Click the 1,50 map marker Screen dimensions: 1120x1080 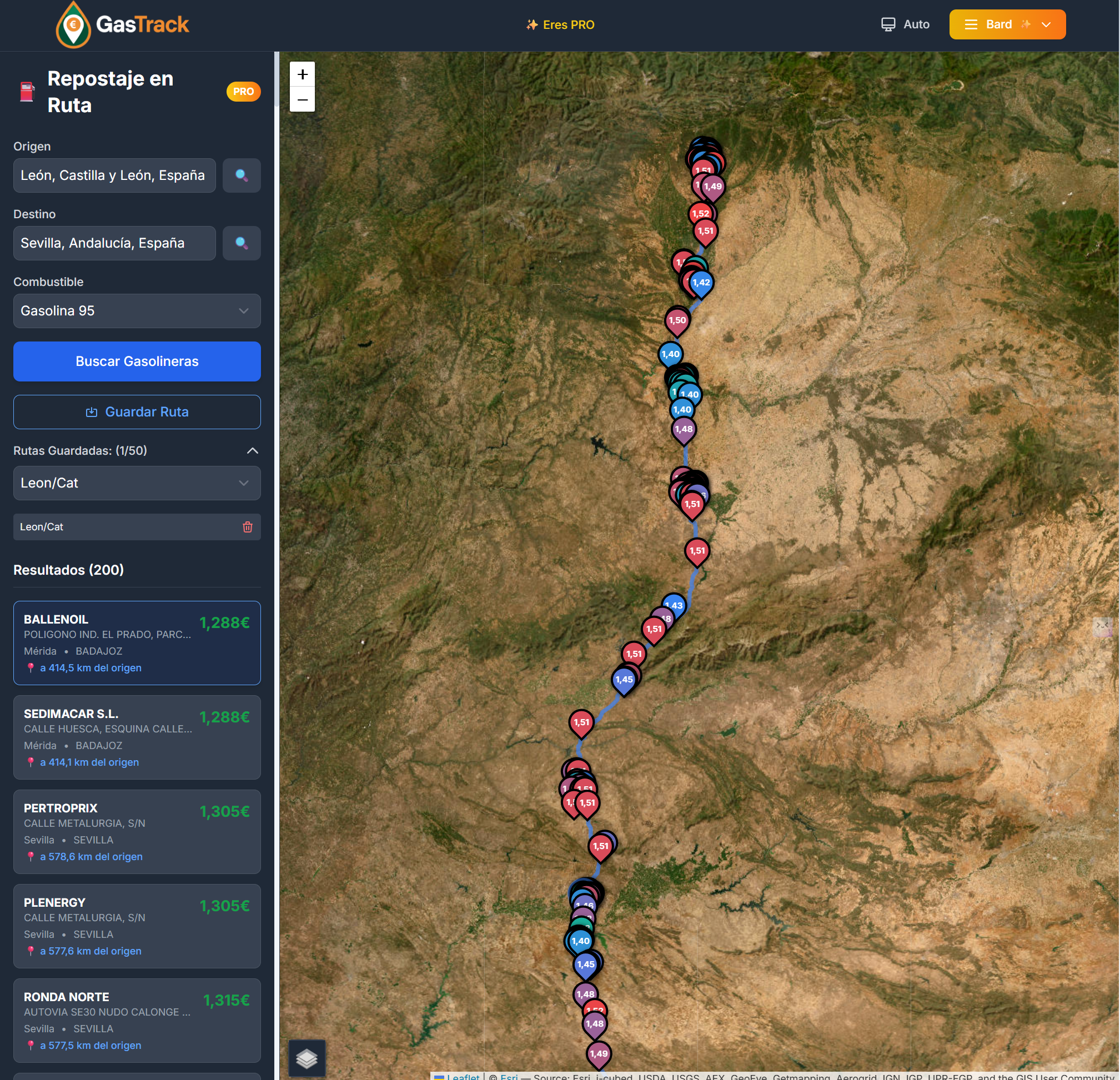coord(677,322)
